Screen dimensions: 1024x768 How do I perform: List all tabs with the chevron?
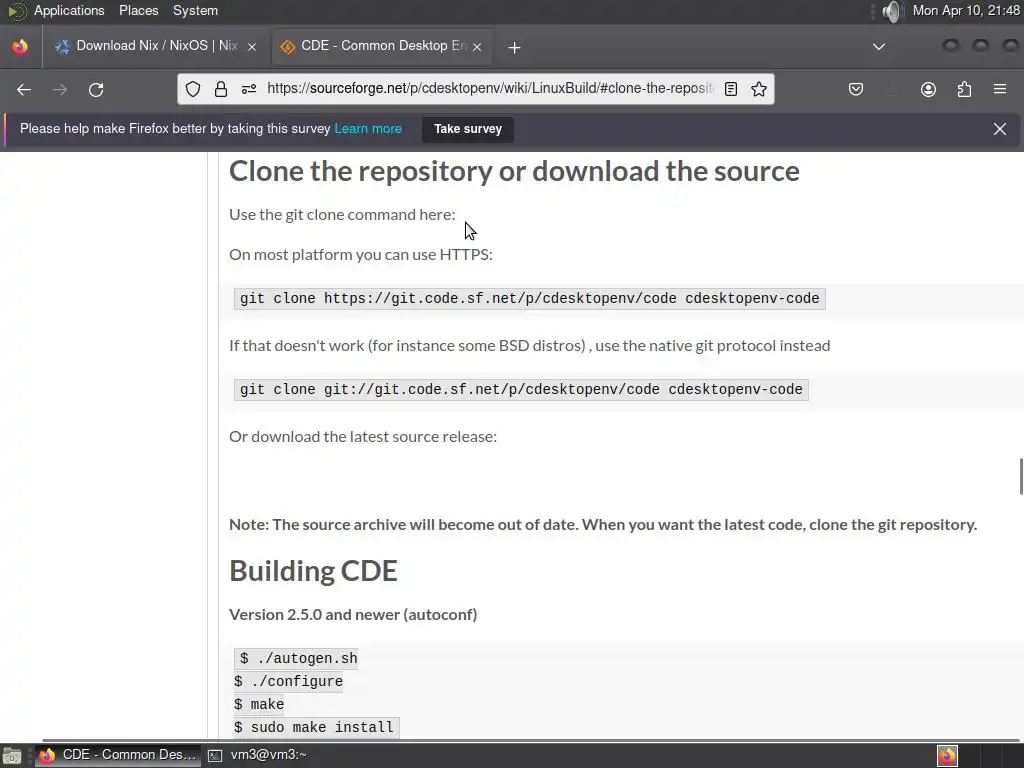(879, 46)
